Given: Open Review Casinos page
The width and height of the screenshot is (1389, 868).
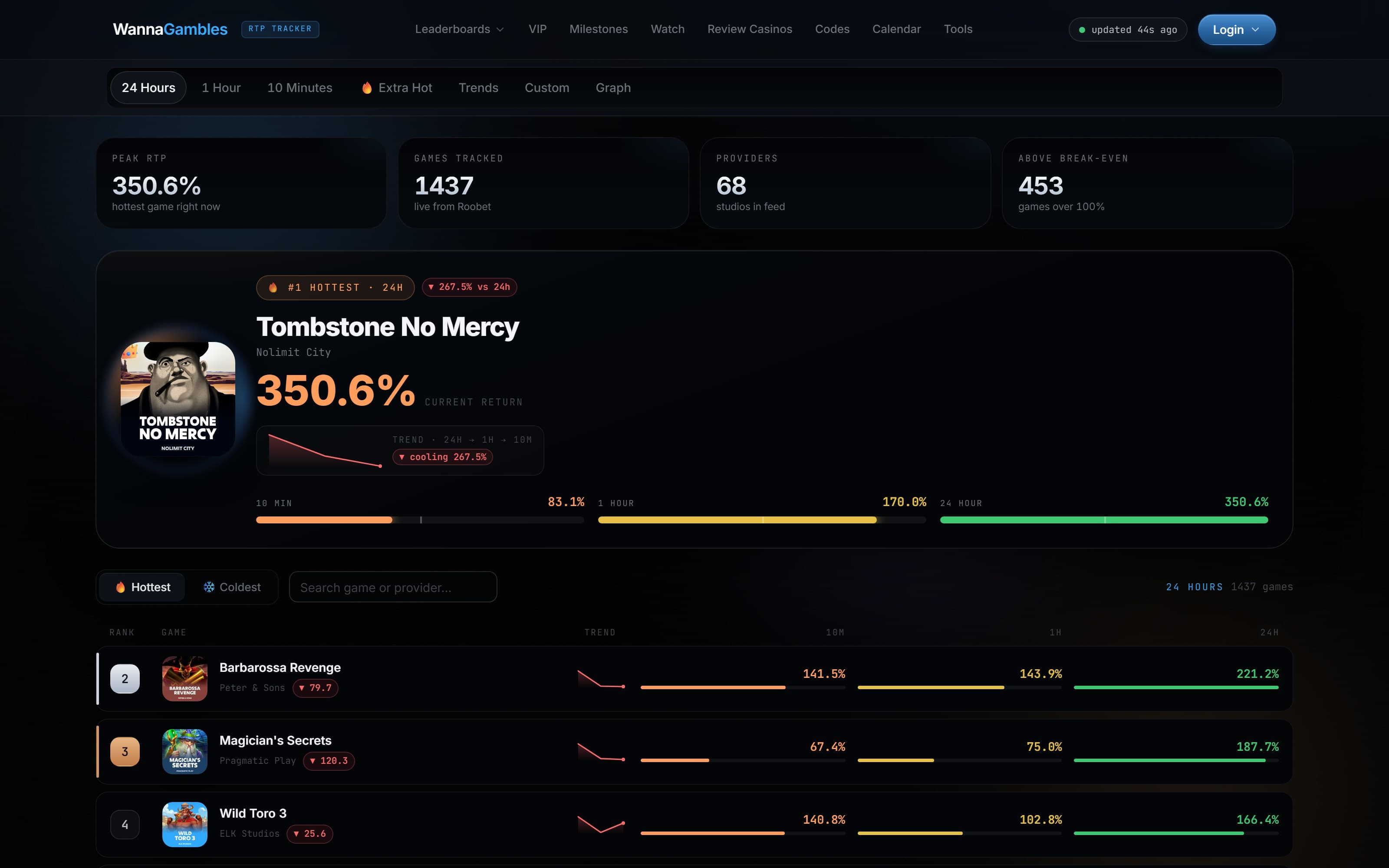Looking at the screenshot, I should coord(750,29).
